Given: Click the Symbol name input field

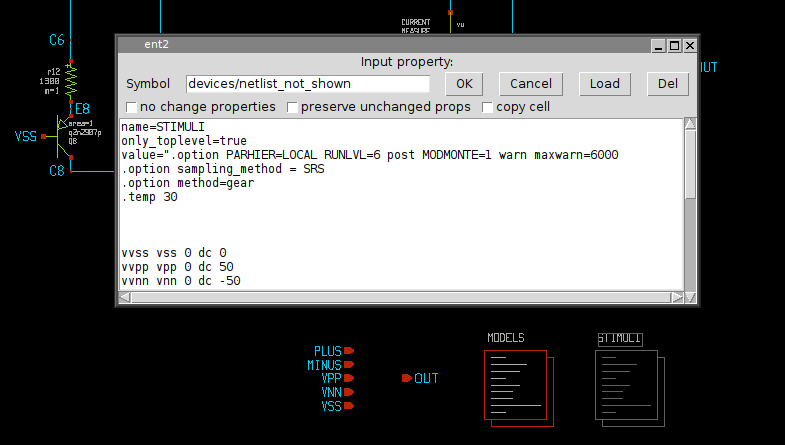Looking at the screenshot, I should (x=308, y=84).
